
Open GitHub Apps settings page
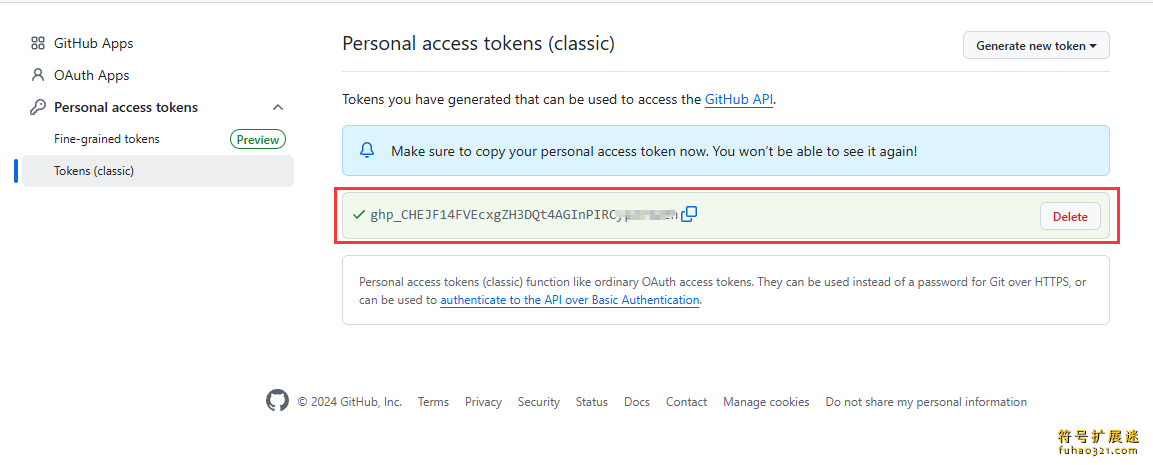point(93,43)
